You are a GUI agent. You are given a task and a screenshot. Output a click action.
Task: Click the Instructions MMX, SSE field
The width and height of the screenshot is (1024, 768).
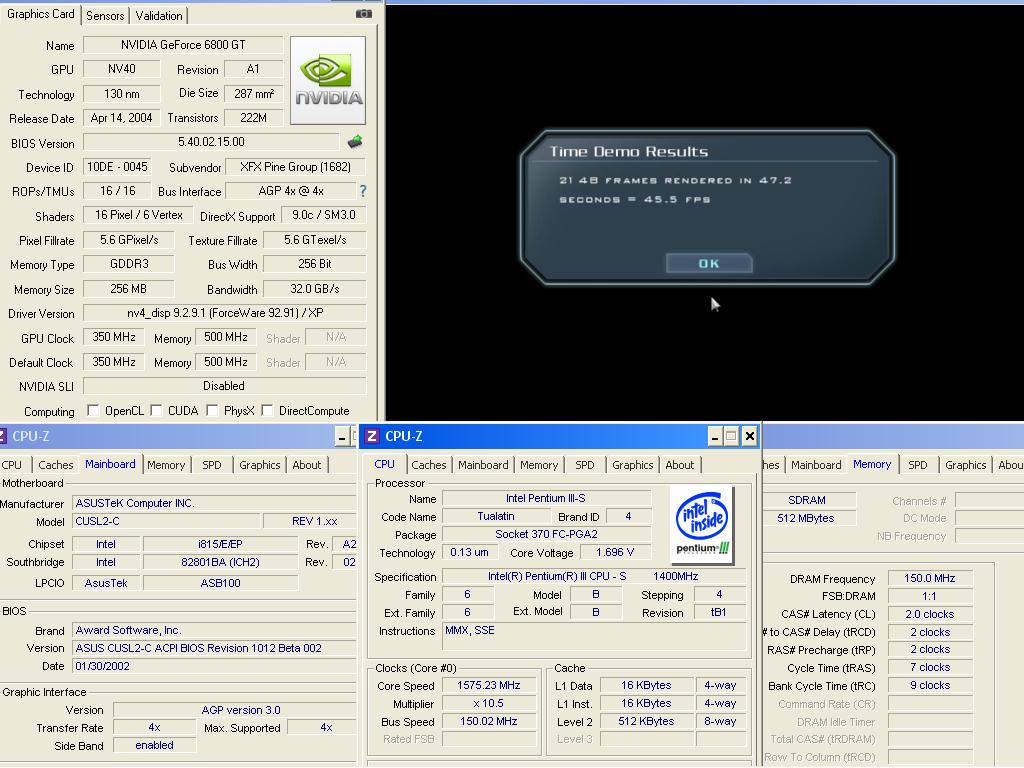tap(594, 636)
